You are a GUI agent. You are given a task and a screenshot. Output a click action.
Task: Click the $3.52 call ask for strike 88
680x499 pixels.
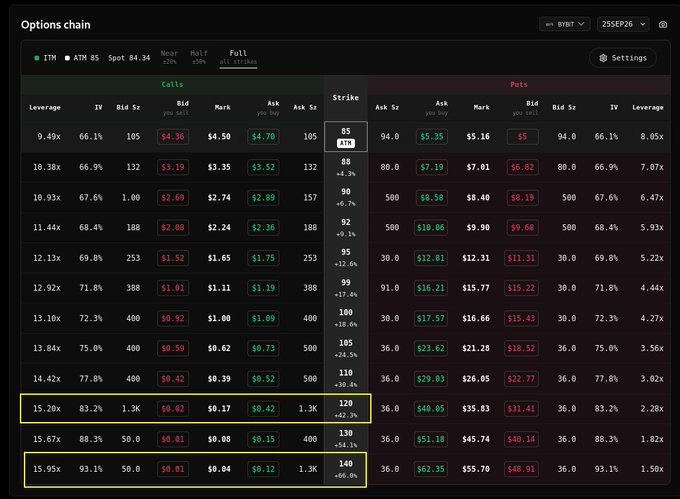pos(263,167)
